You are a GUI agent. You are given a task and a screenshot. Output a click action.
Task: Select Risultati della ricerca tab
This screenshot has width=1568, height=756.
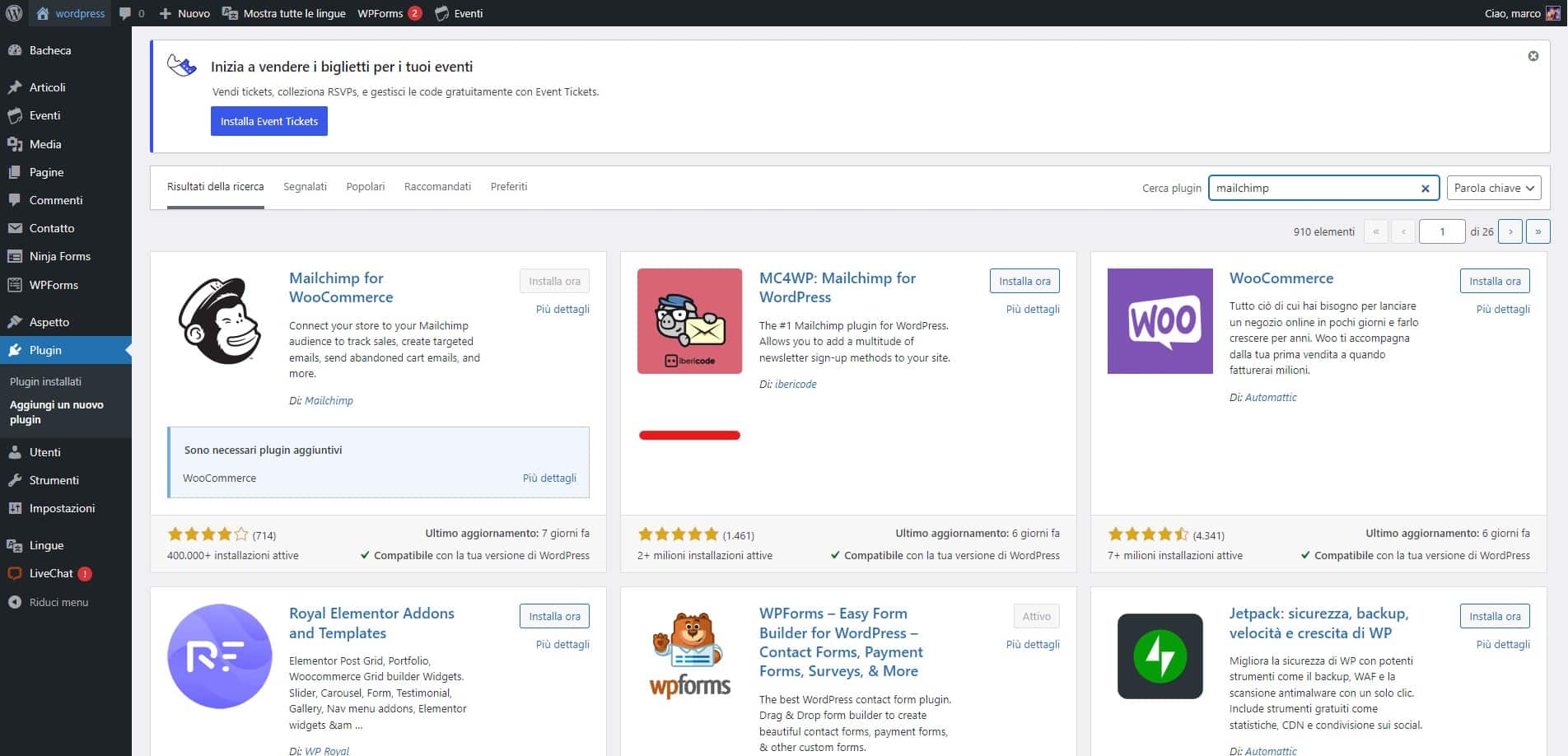pos(216,187)
